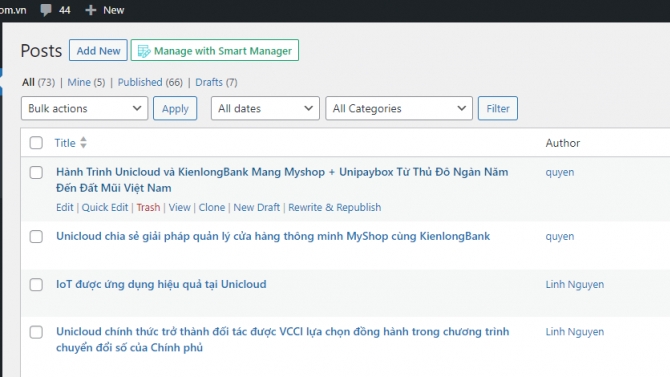The image size is (670, 377).
Task: Click Rewrite & Republish row action
Action: click(335, 207)
